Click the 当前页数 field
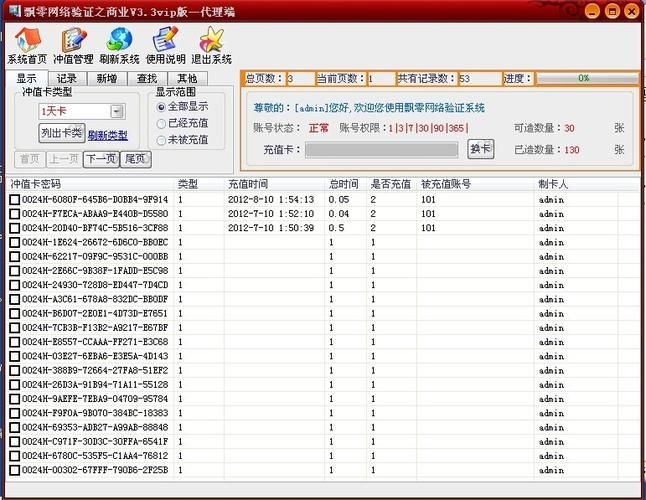646x500 pixels. point(381,78)
